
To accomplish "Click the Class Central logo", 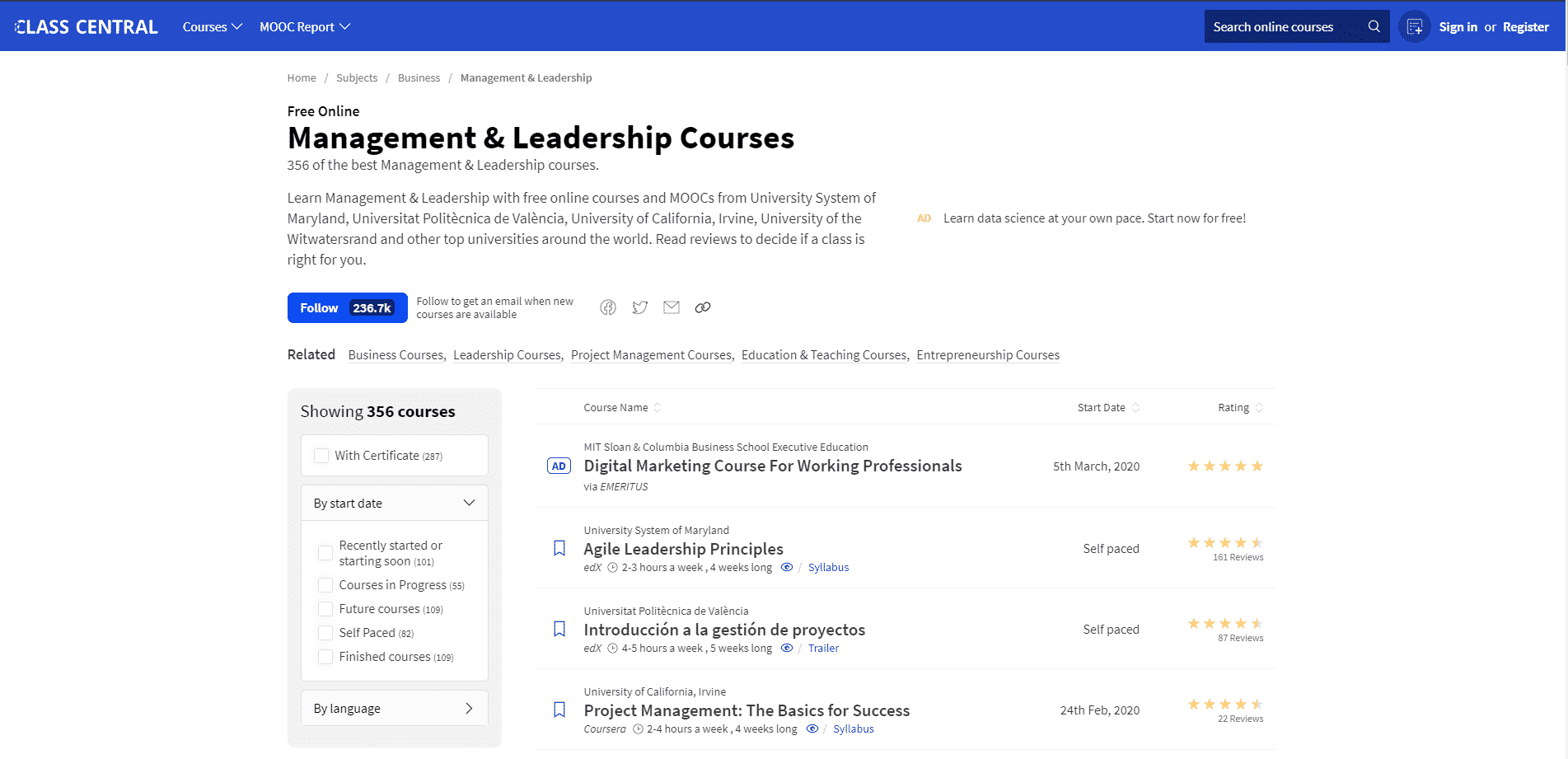I will click(x=87, y=27).
